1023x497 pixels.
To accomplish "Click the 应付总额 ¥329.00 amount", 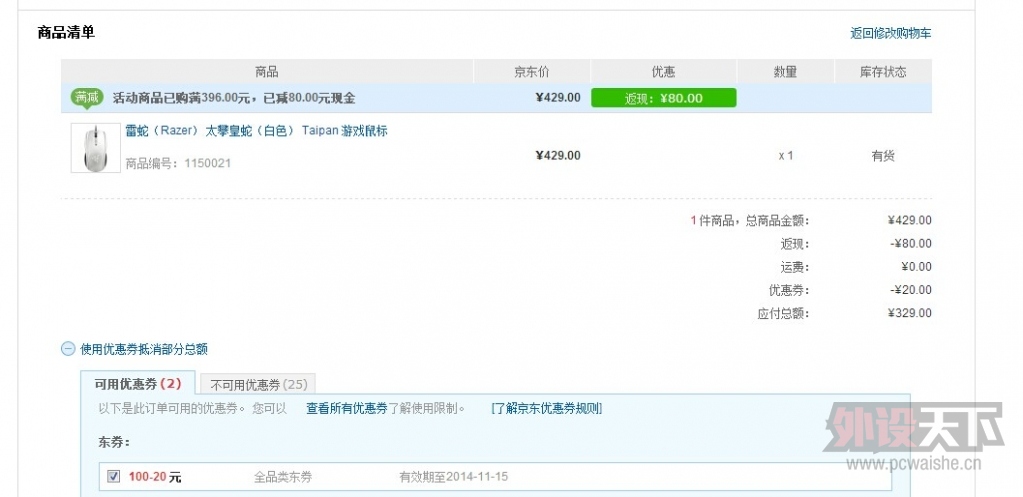I will 909,313.
